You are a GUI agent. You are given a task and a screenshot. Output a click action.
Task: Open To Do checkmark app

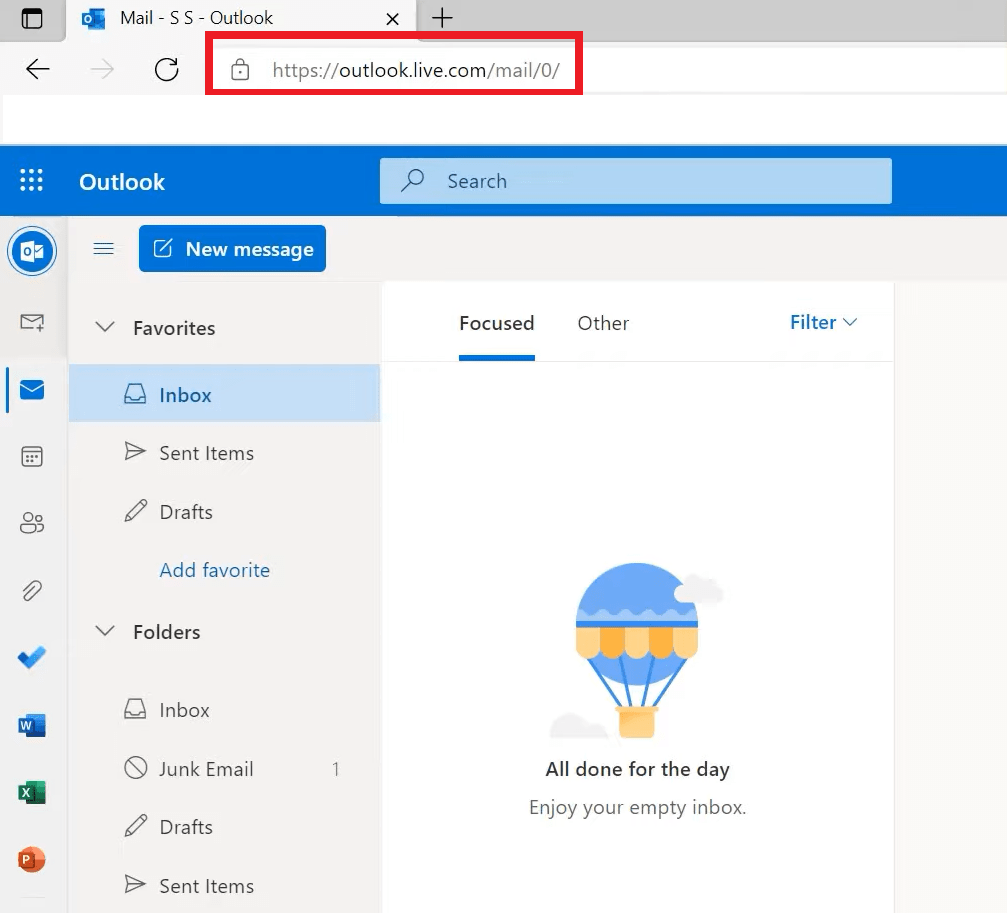[32, 657]
